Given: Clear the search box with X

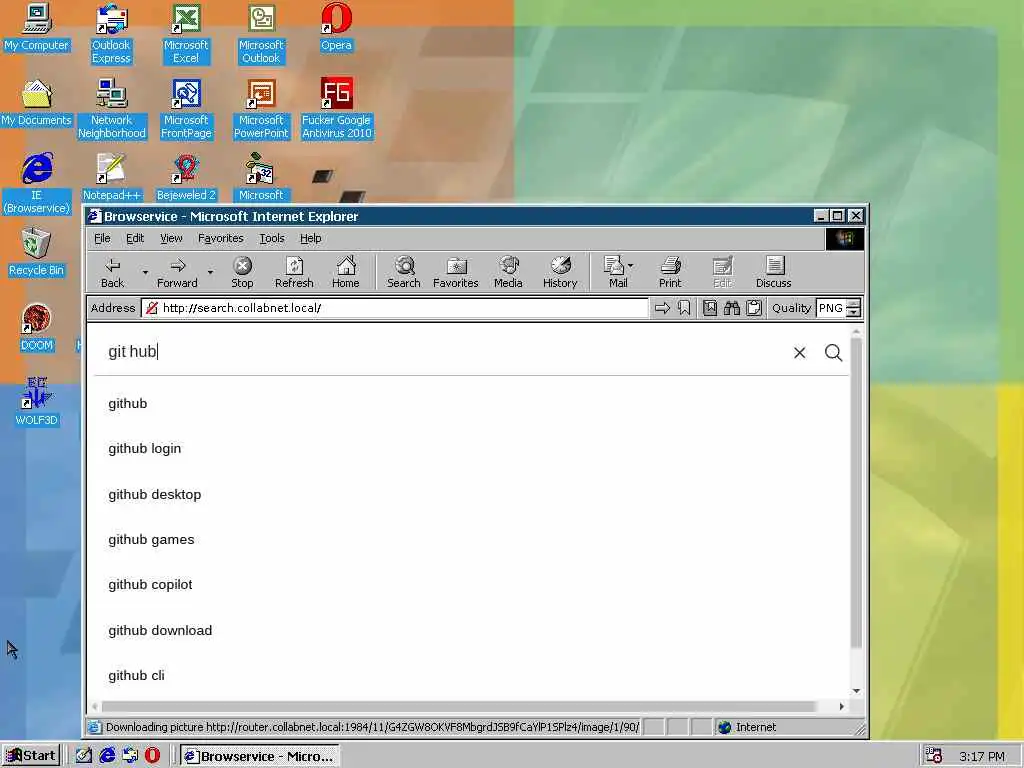Looking at the screenshot, I should 799,353.
